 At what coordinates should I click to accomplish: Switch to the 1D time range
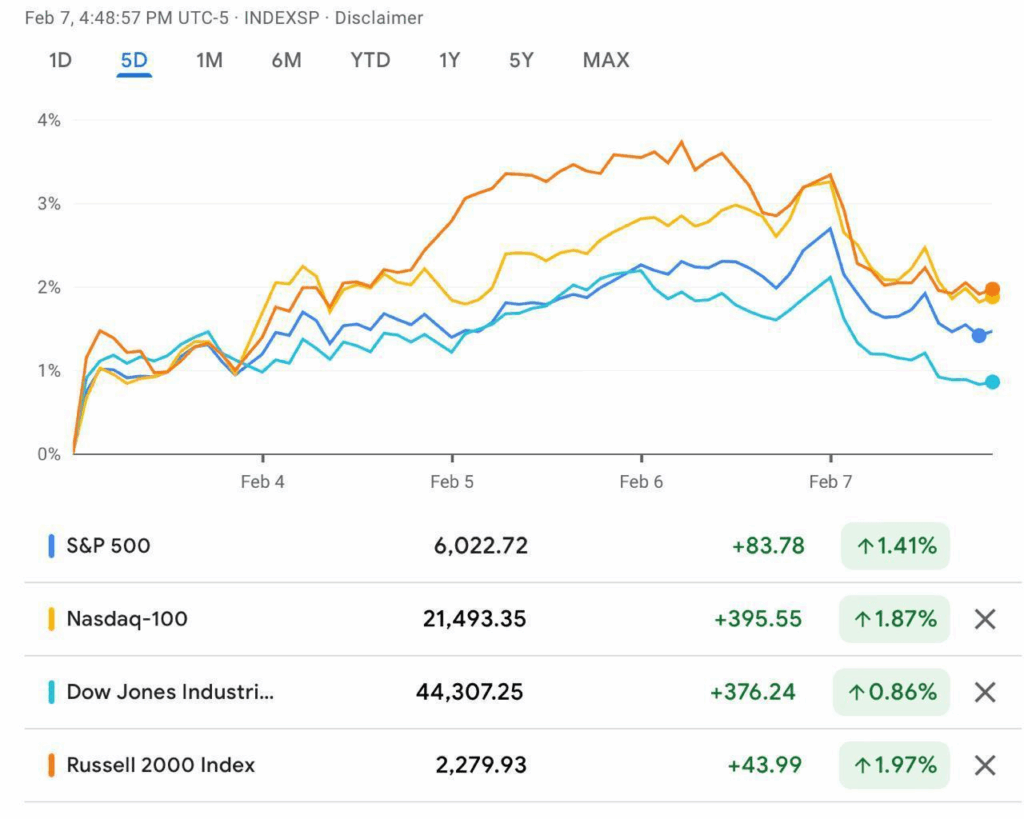click(60, 60)
